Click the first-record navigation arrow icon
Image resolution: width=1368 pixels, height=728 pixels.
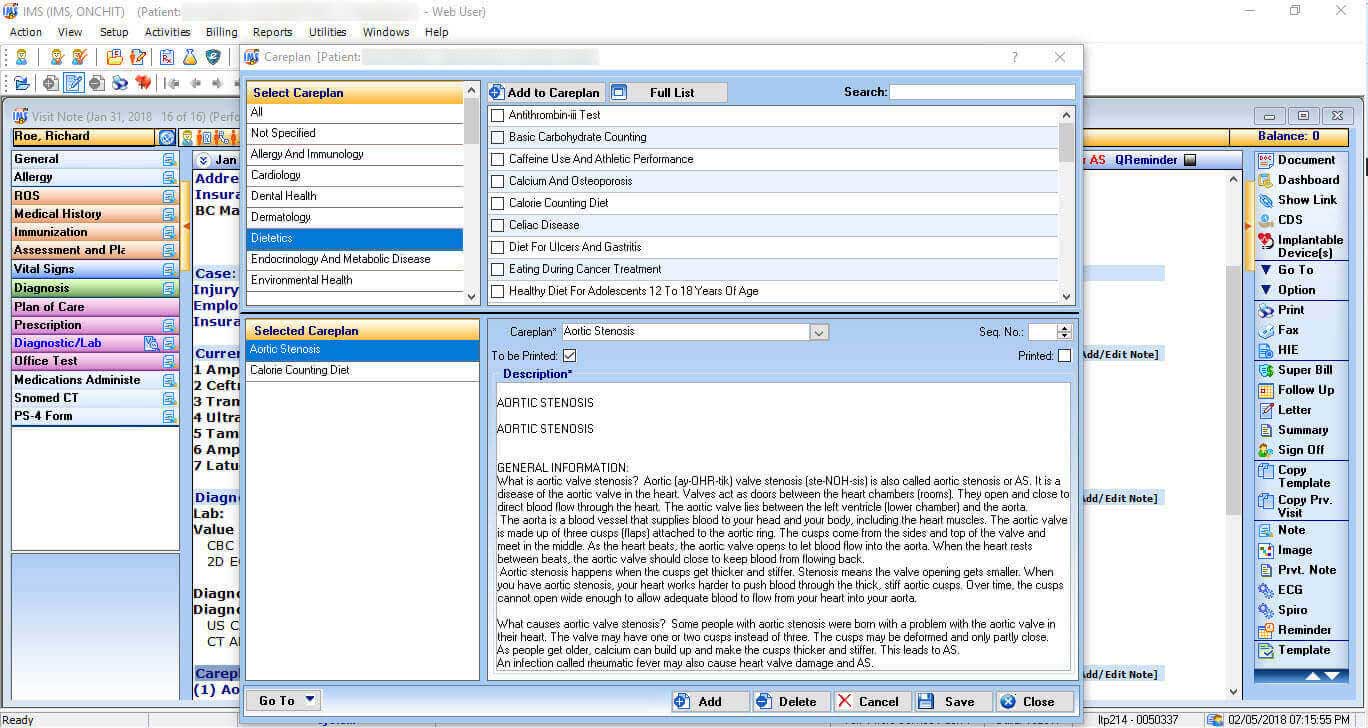(172, 83)
